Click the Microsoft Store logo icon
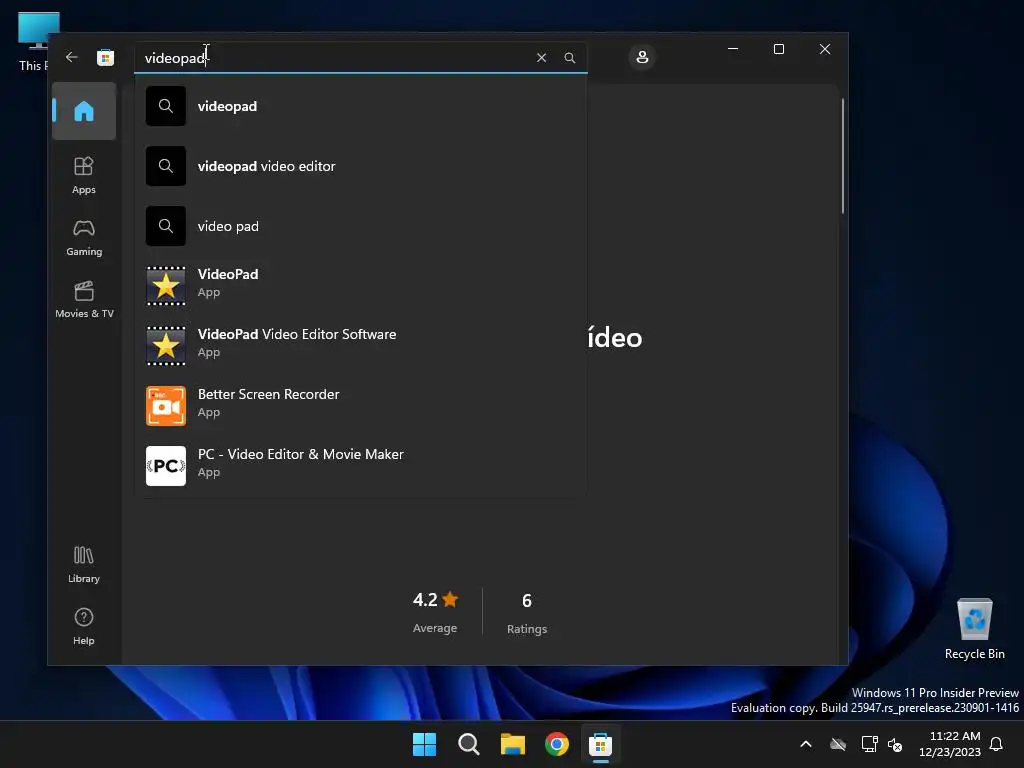 (x=105, y=57)
